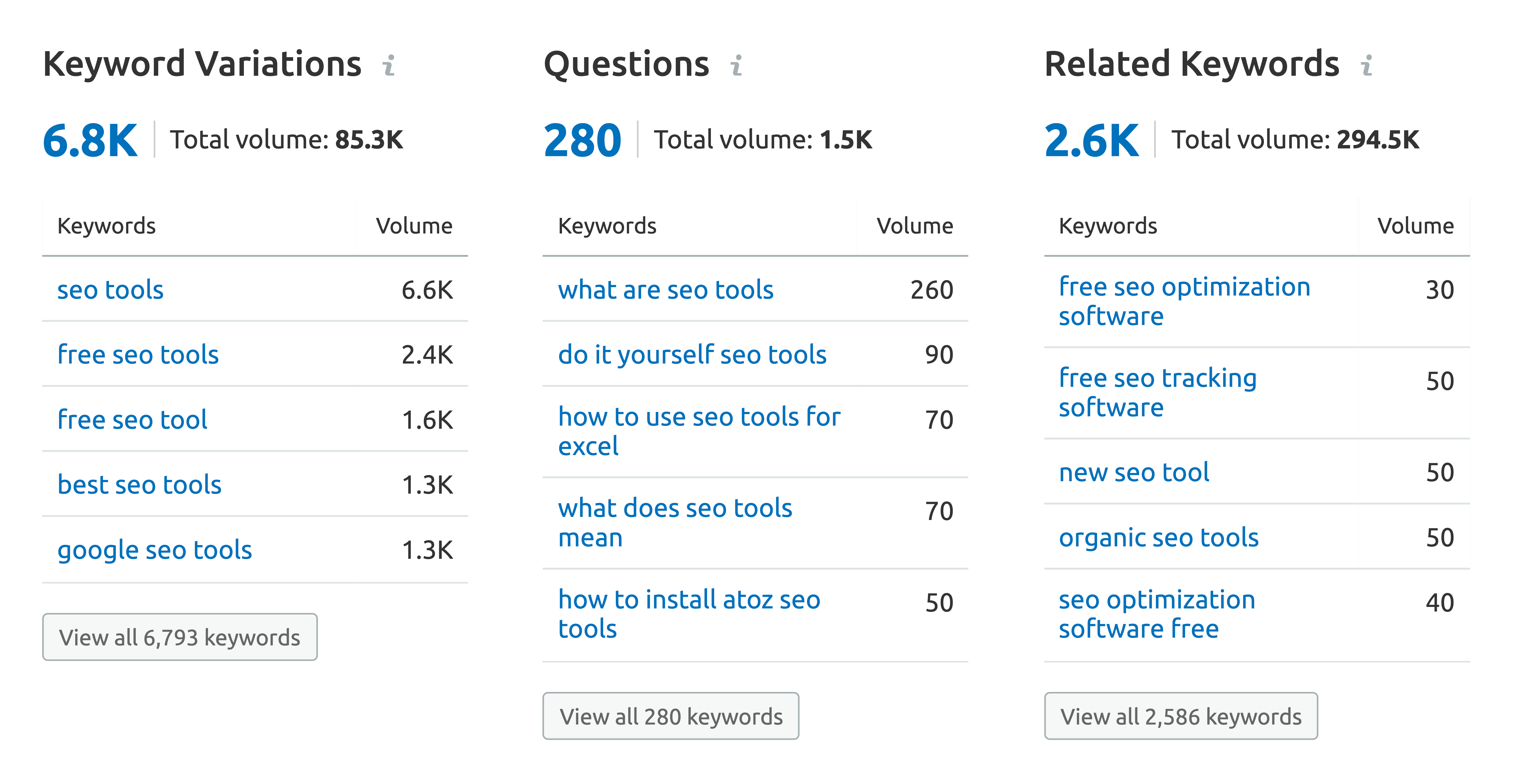Click the Keyword Variations heading
The width and height of the screenshot is (1515, 784).
[202, 64]
